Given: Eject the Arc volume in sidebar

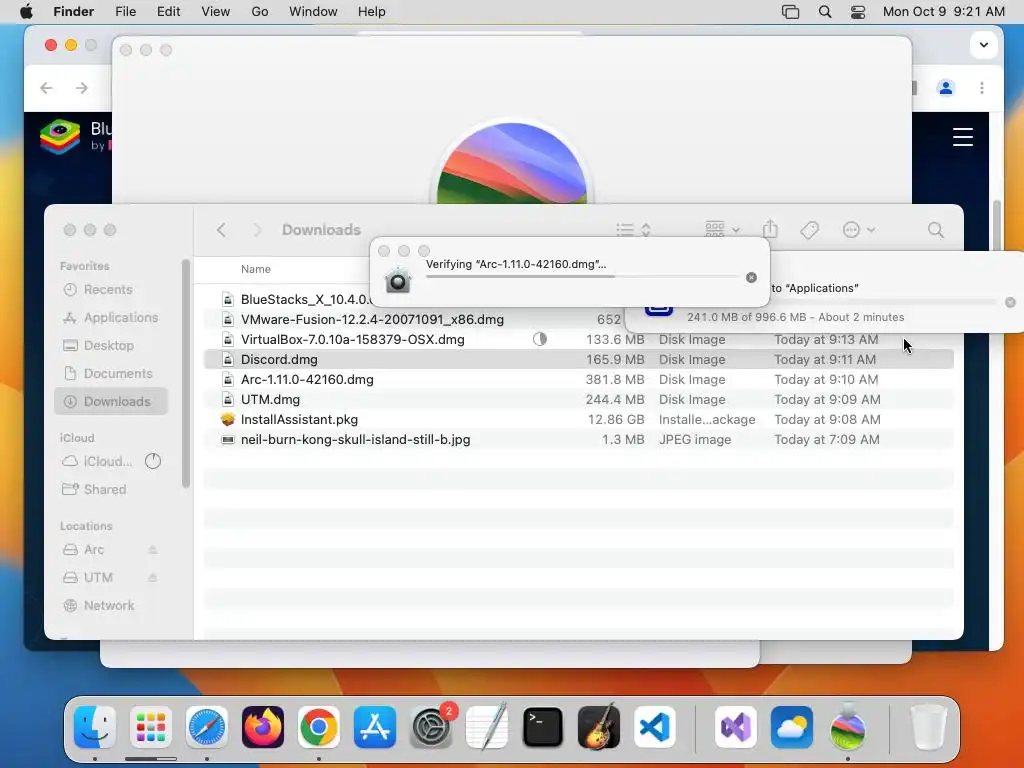Looking at the screenshot, I should pos(152,550).
